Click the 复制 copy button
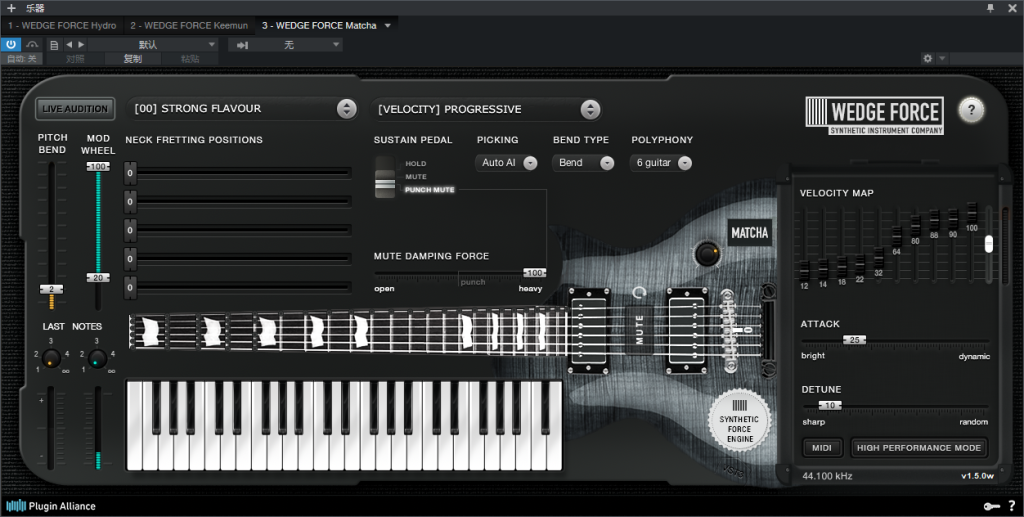The width and height of the screenshot is (1024, 517). click(133, 59)
